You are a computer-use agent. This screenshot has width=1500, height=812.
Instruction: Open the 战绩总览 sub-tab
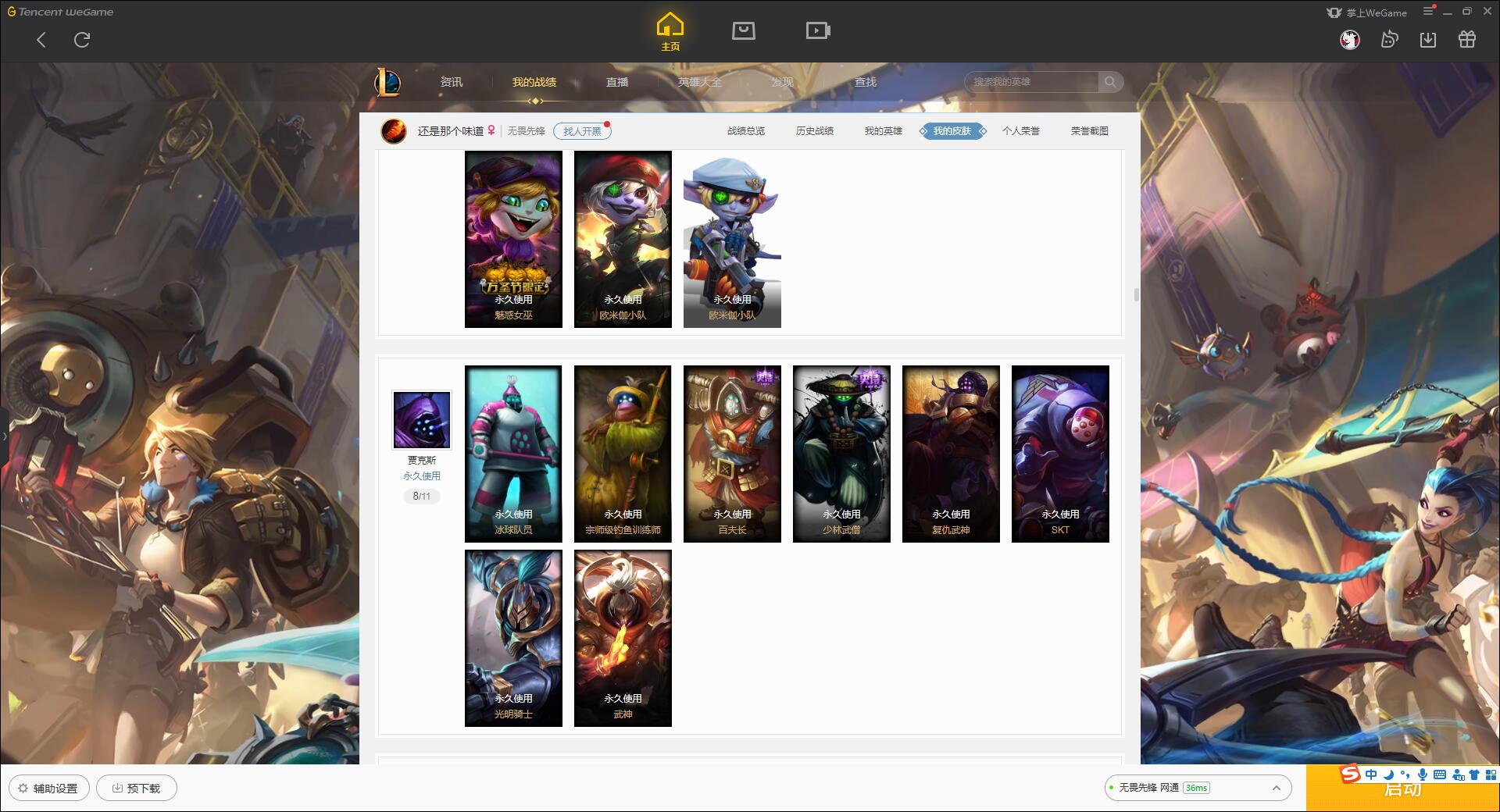(x=746, y=131)
